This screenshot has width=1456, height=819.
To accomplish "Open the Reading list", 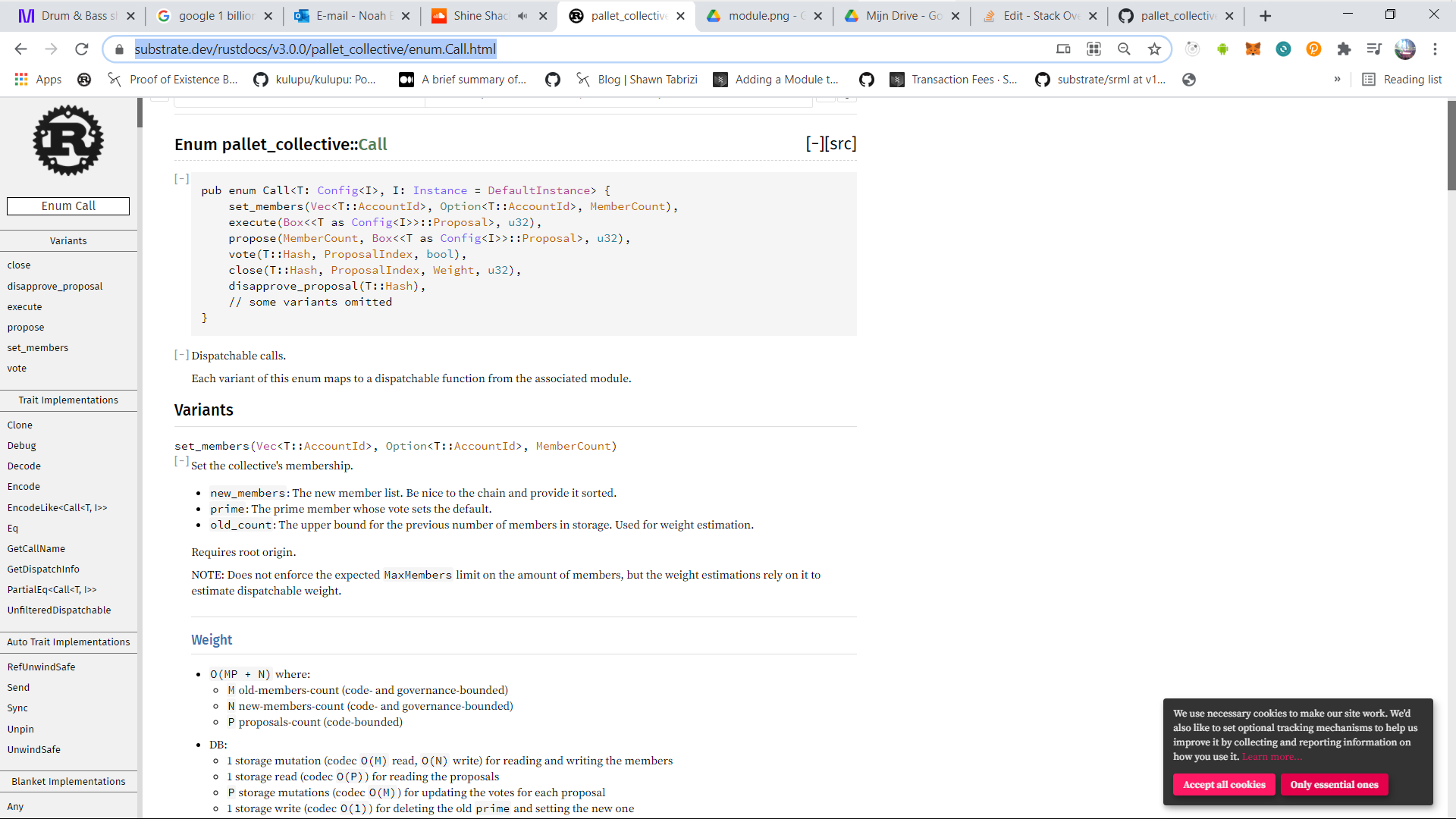I will (x=1401, y=80).
